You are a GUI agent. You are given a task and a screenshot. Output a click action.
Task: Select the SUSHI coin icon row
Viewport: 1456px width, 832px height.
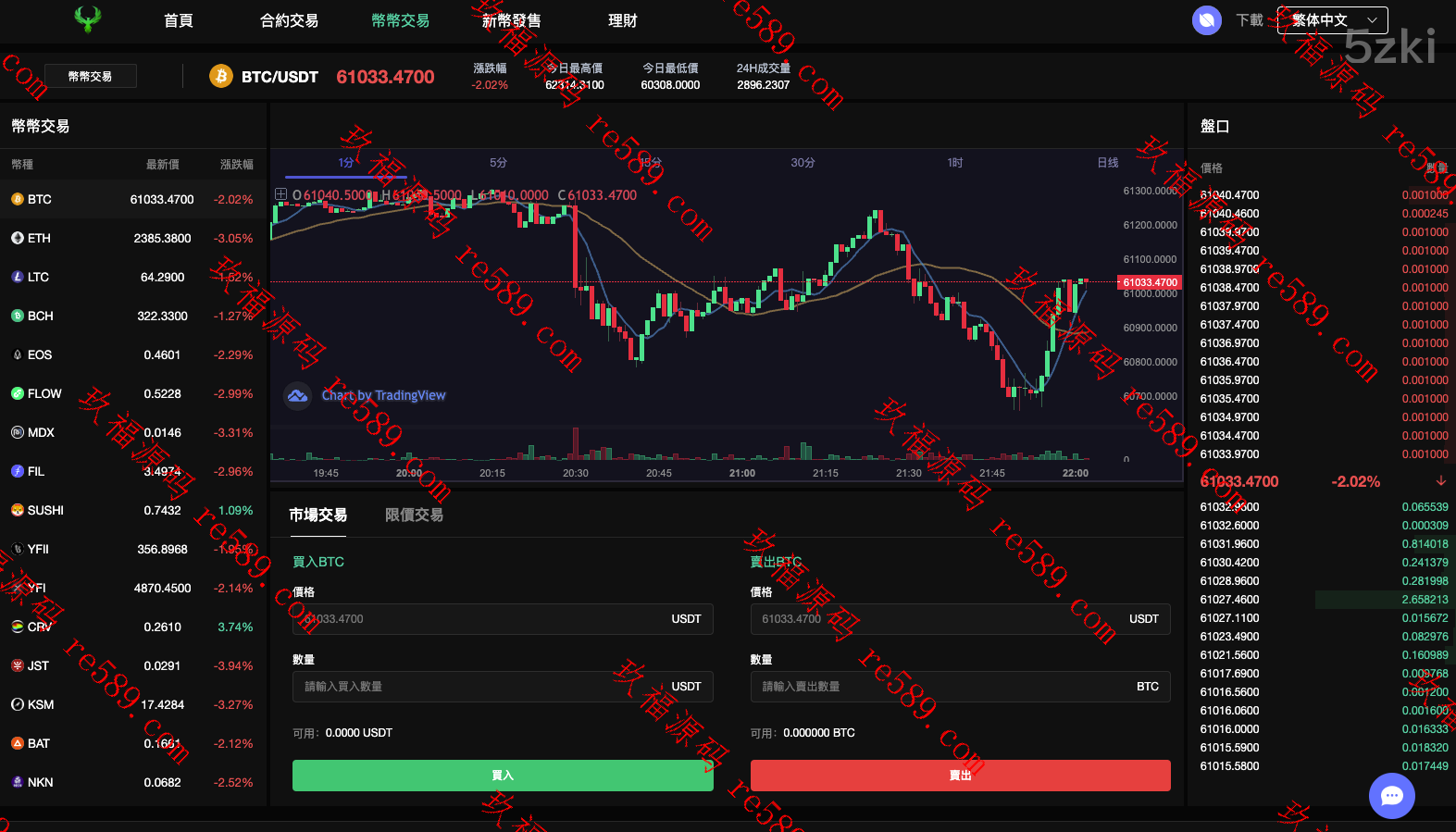18,510
